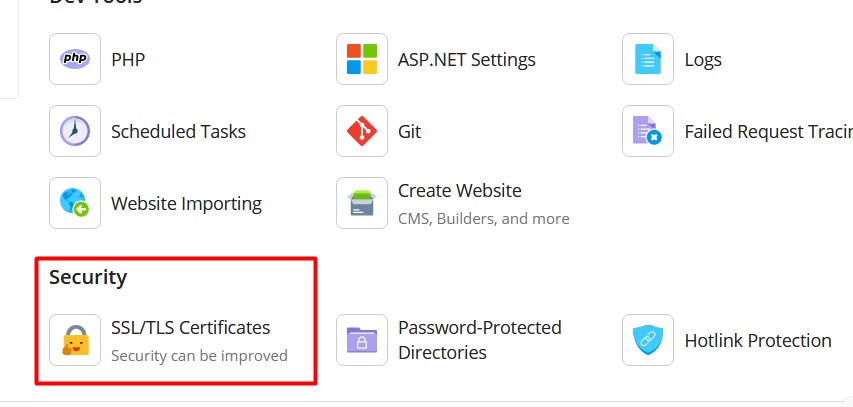Screen dimensions: 853x407
Task: Click the red Git icon
Action: (x=362, y=131)
